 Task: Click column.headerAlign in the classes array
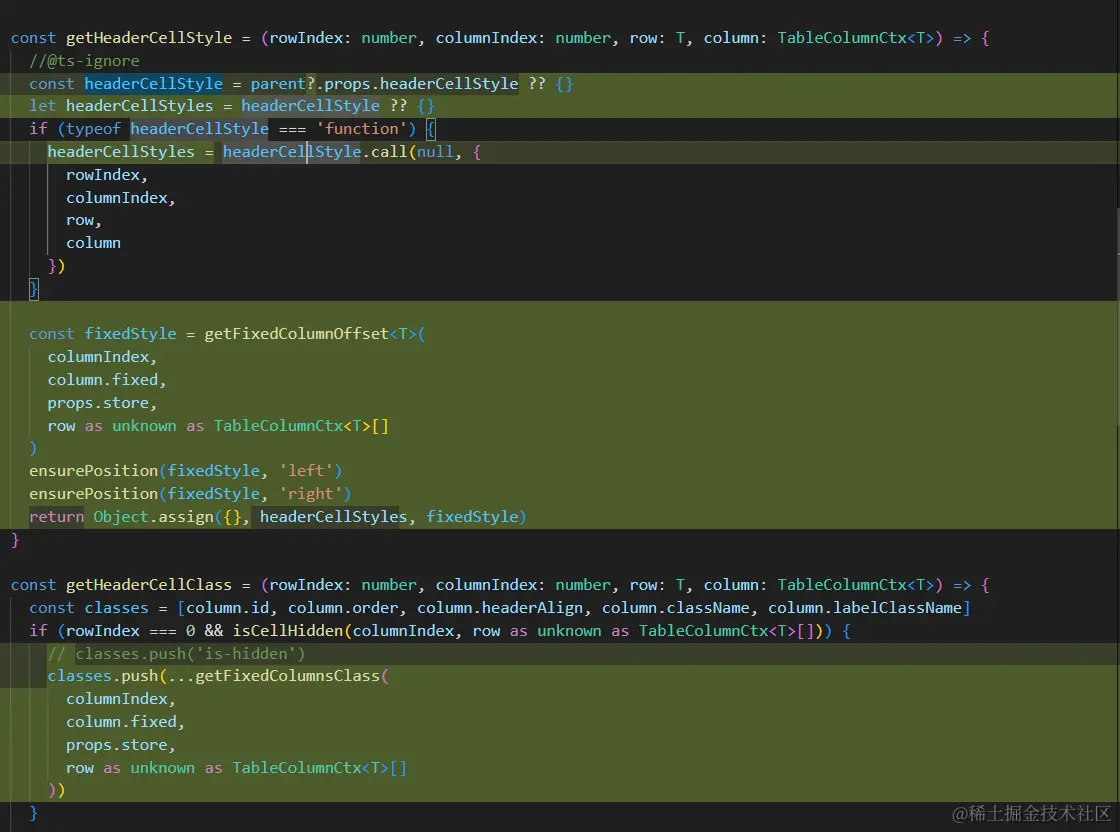pos(500,608)
